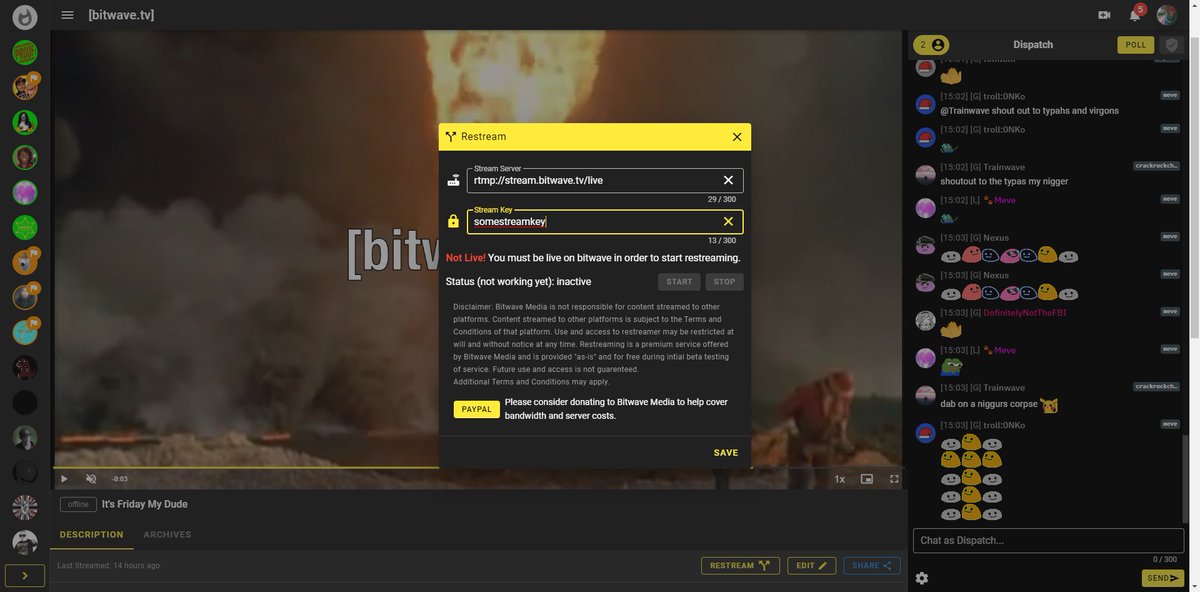Mute the video player audio
Screen dimensions: 1200x592
90,478
